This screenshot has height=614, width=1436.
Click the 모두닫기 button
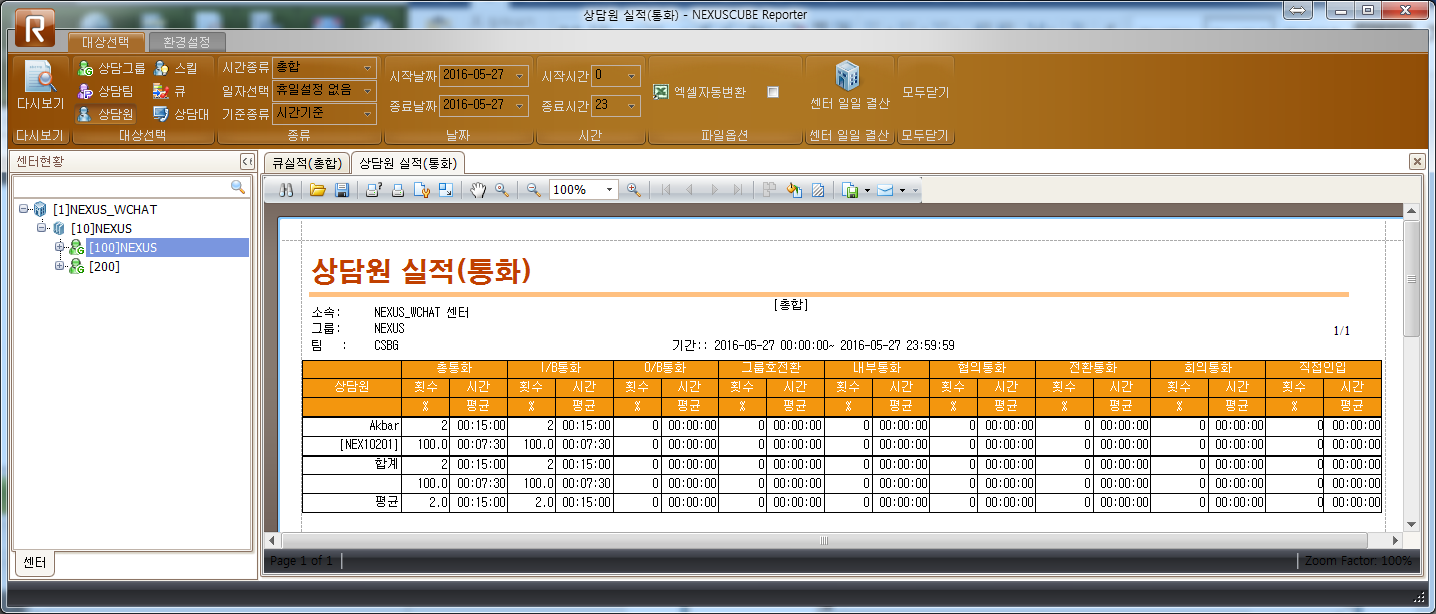pos(925,92)
